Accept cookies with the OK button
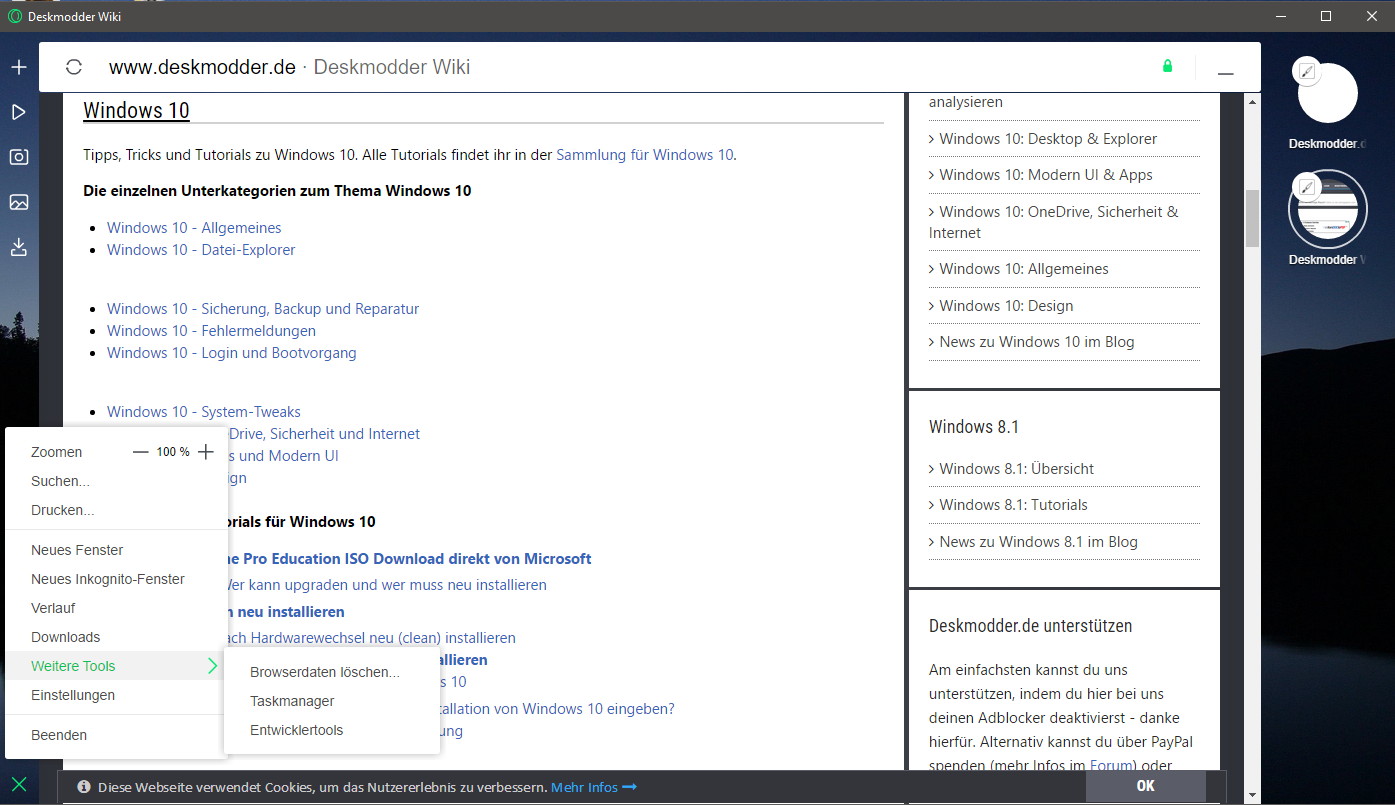The image size is (1395, 805). click(1146, 786)
